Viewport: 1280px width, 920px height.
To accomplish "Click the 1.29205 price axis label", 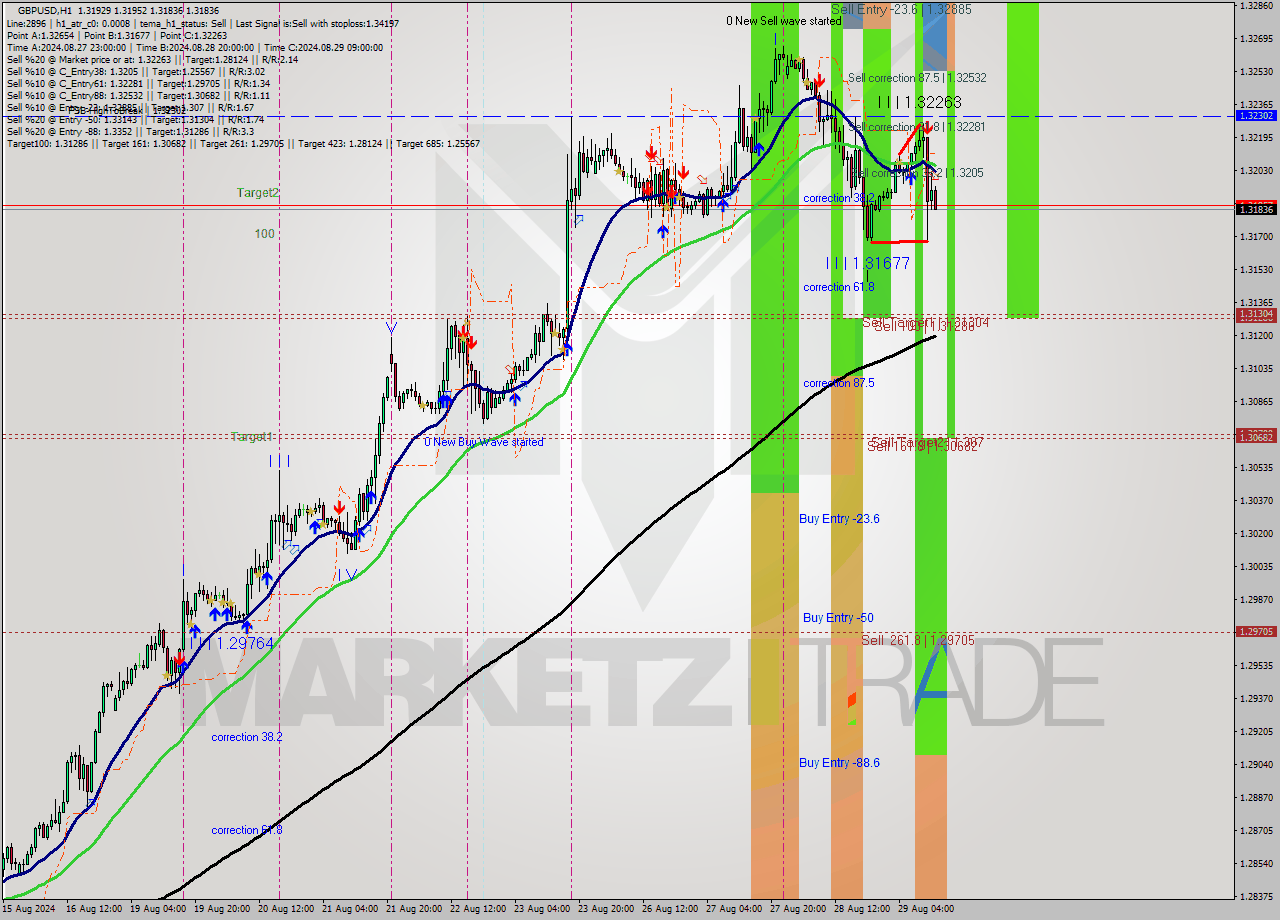I will click(x=1257, y=732).
